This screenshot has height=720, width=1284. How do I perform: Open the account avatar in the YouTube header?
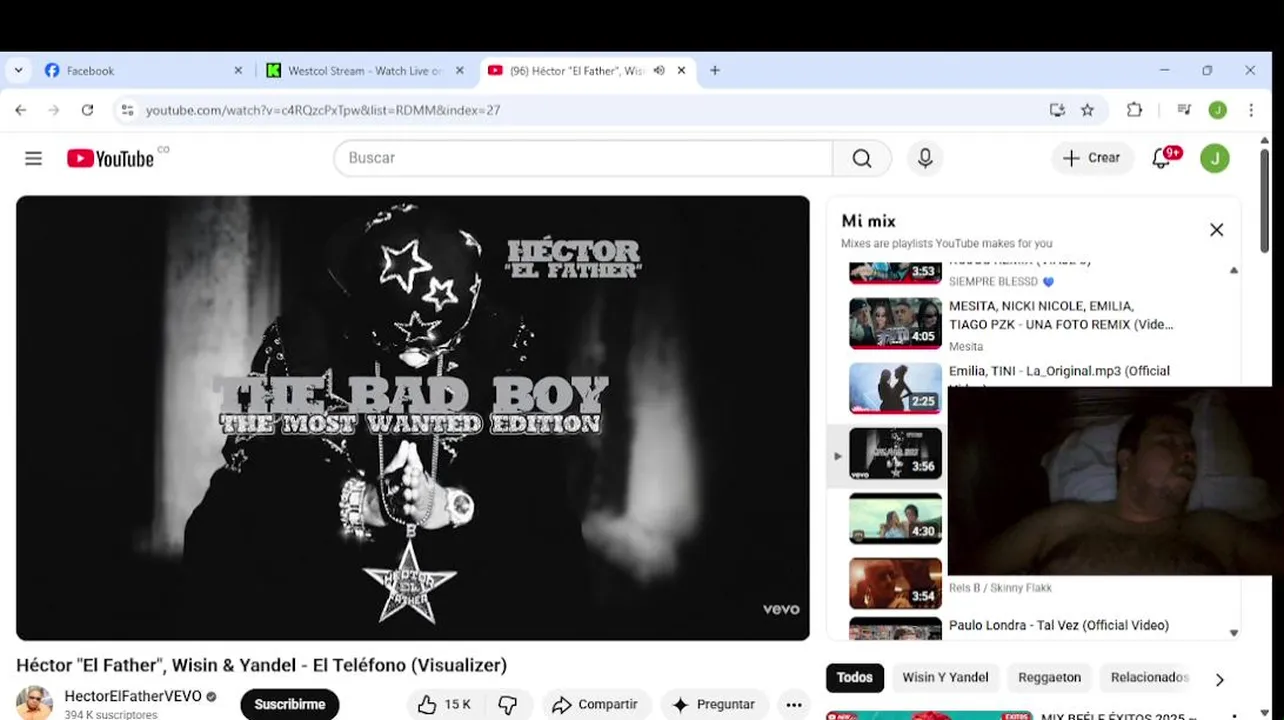point(1215,158)
